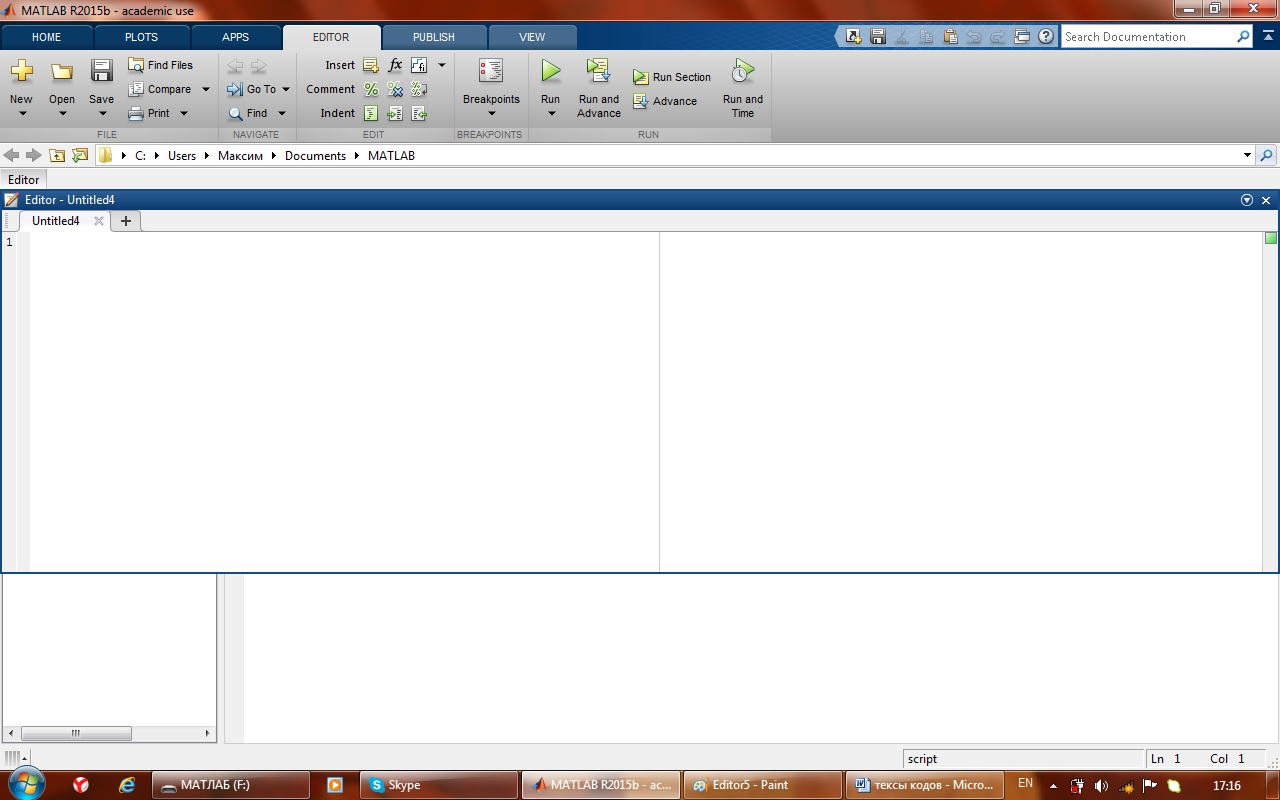Click the quick access Save icon
This screenshot has width=1280, height=800.
pos(877,37)
